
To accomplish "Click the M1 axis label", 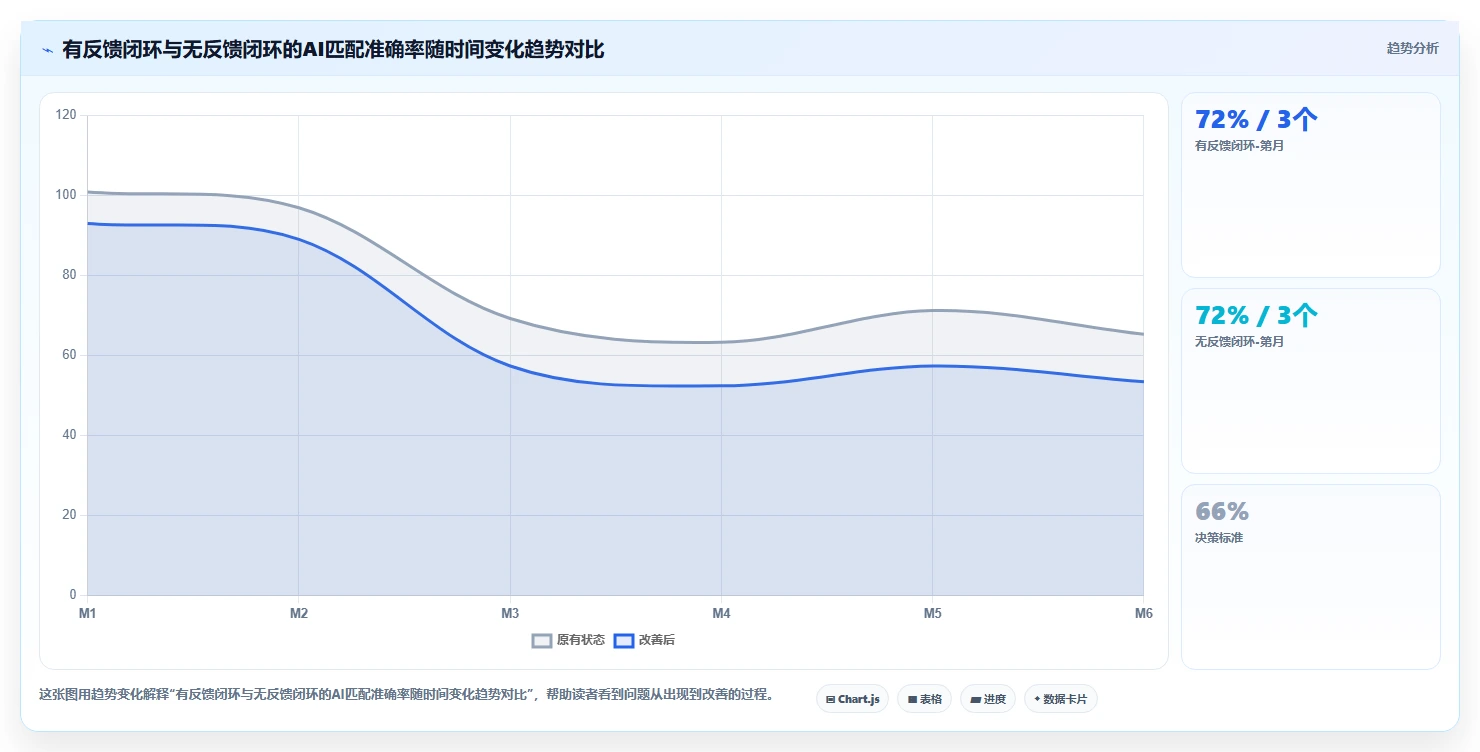I will click(87, 614).
